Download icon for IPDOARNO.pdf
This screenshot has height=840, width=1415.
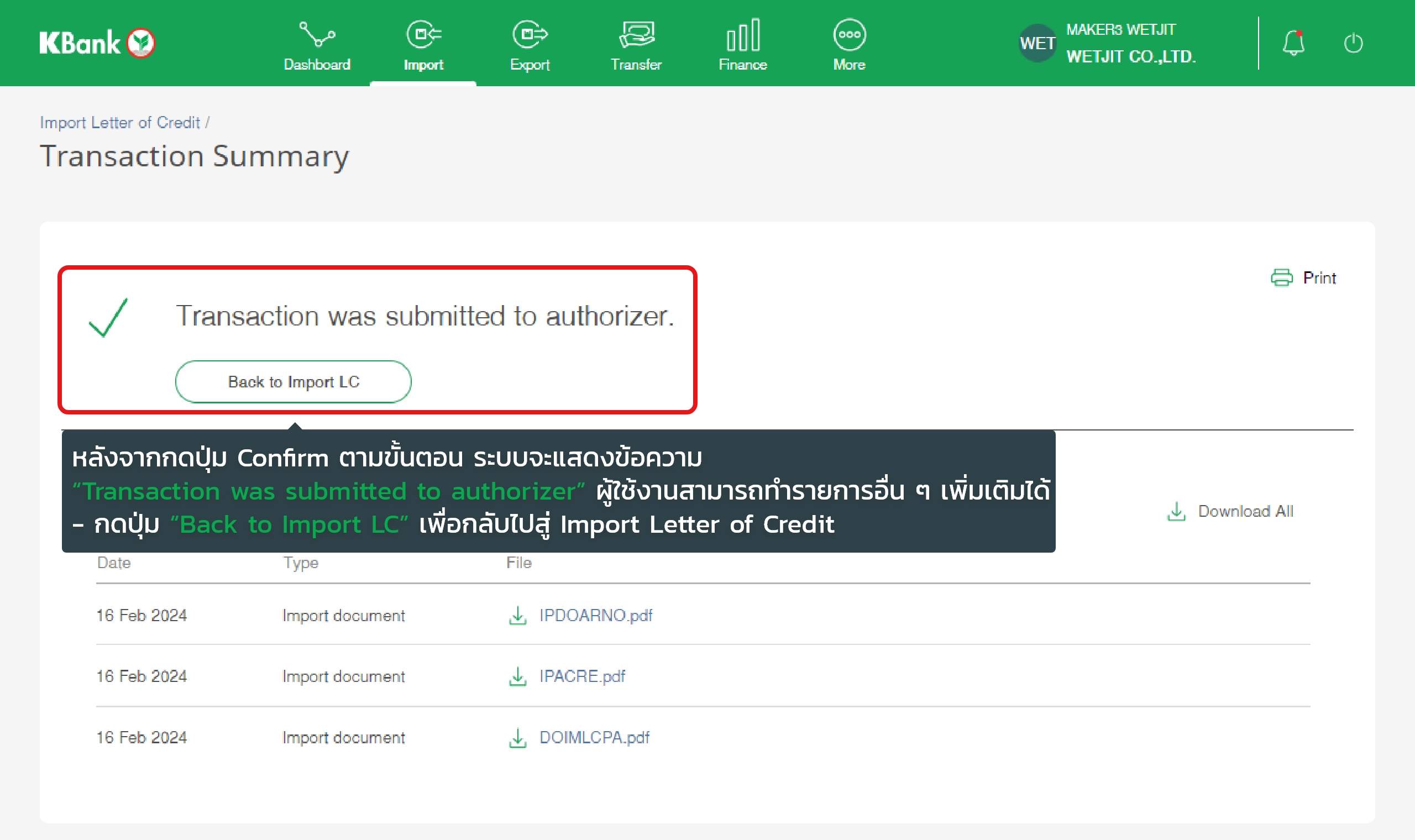point(517,615)
